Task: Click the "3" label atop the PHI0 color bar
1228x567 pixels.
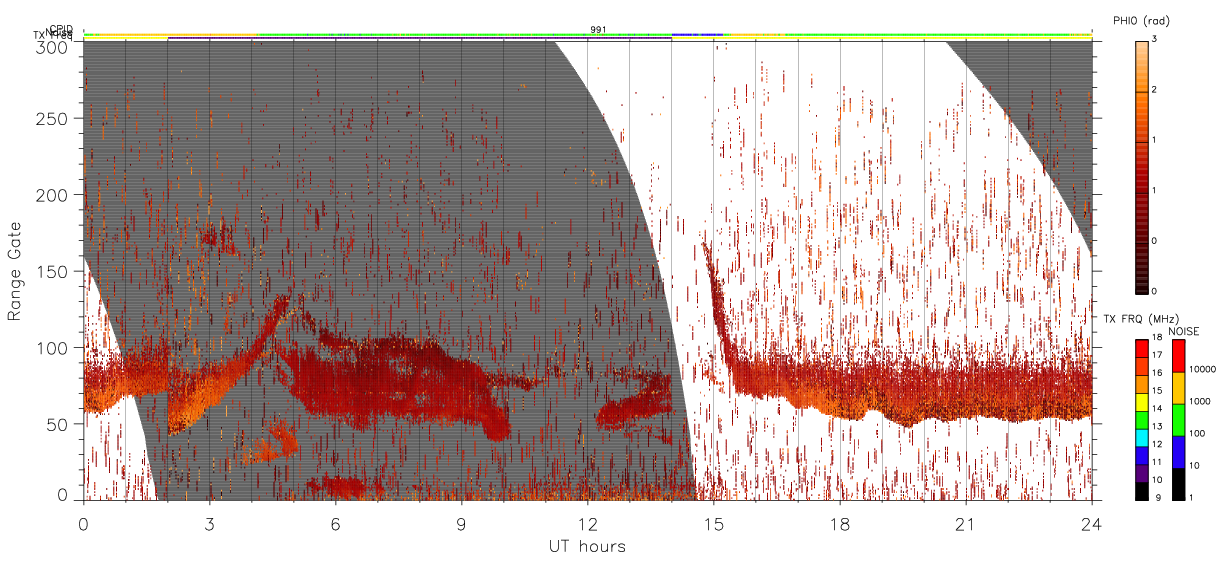Action: [x=1154, y=40]
